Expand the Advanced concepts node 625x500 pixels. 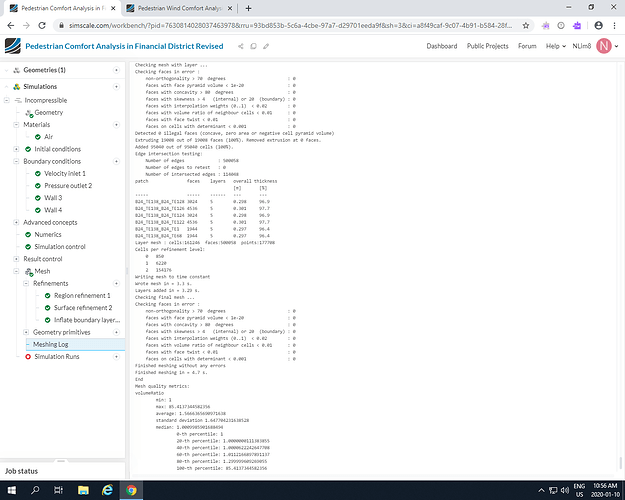(x=16, y=222)
